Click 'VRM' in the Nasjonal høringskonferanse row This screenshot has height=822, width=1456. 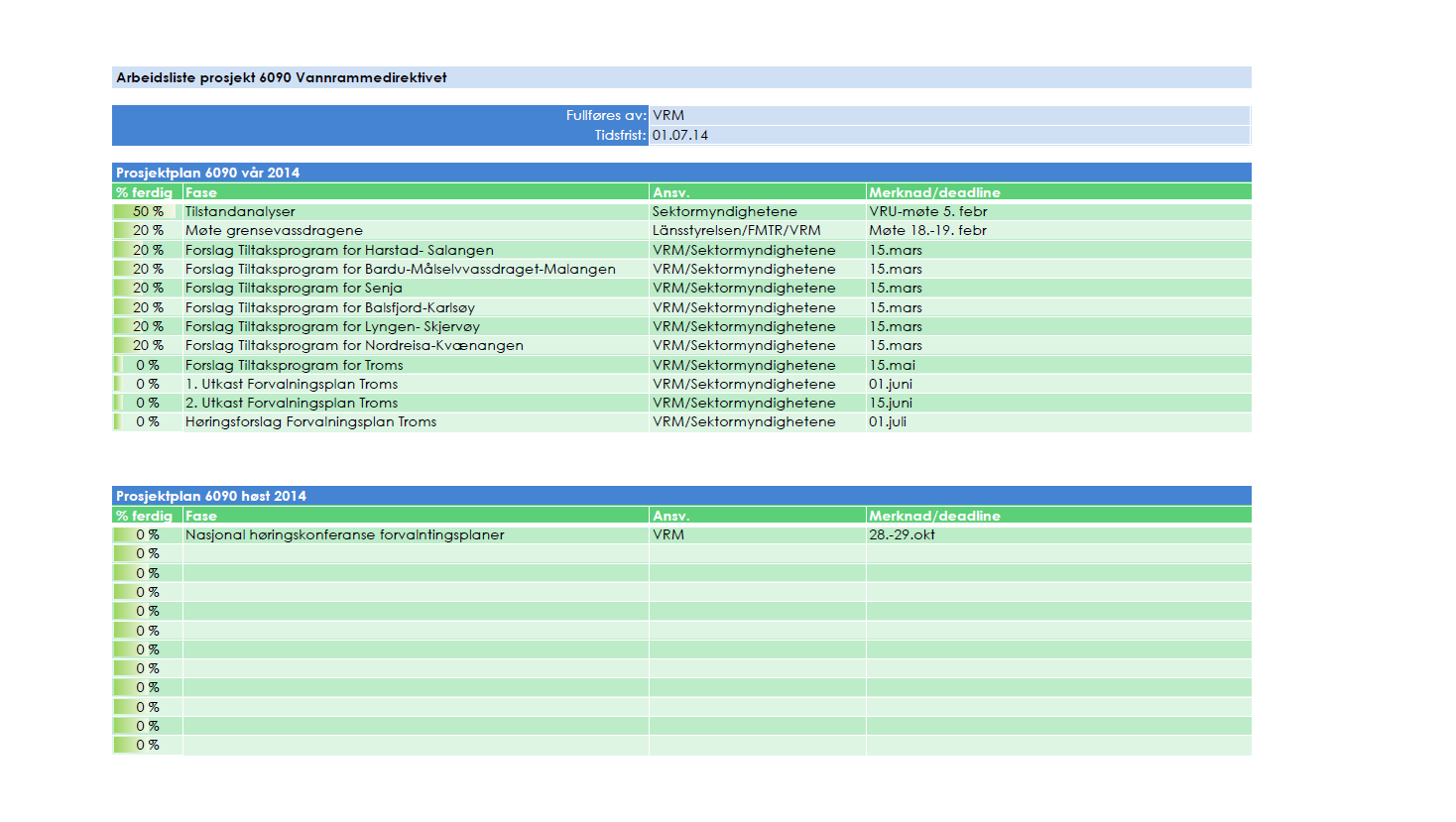[758, 534]
